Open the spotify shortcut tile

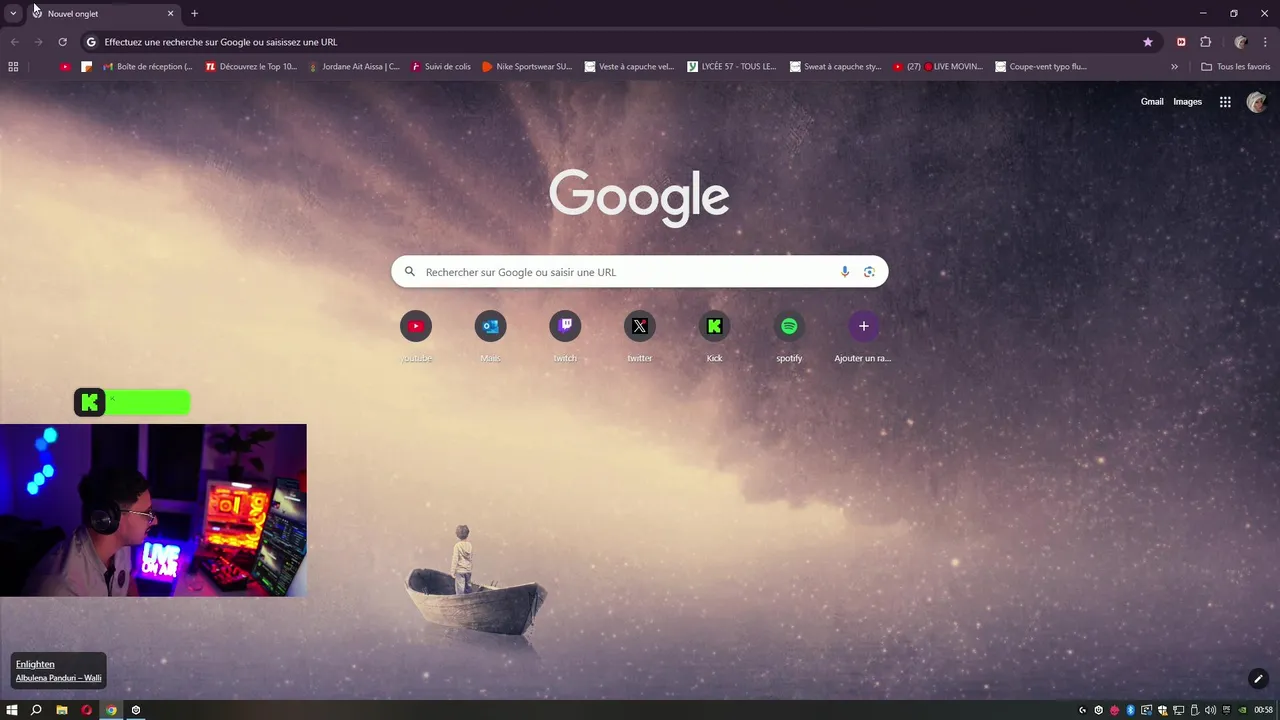789,336
